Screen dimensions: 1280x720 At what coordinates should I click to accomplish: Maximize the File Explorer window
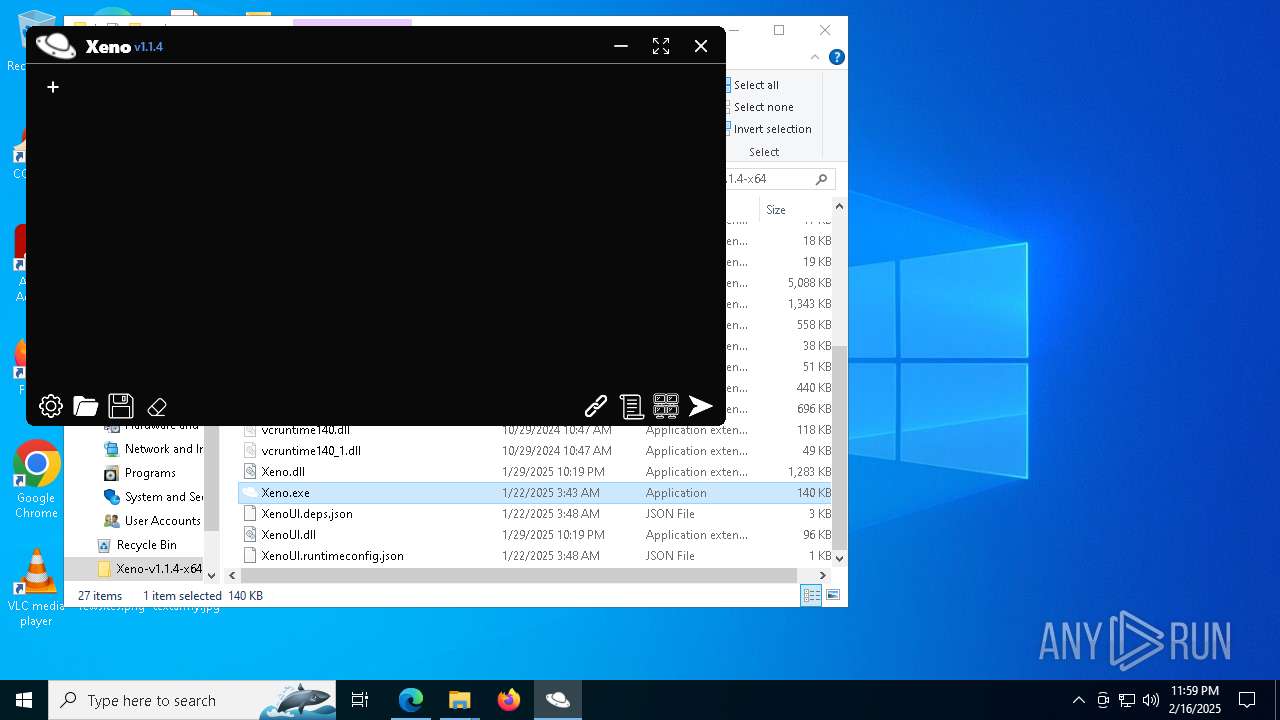779,30
